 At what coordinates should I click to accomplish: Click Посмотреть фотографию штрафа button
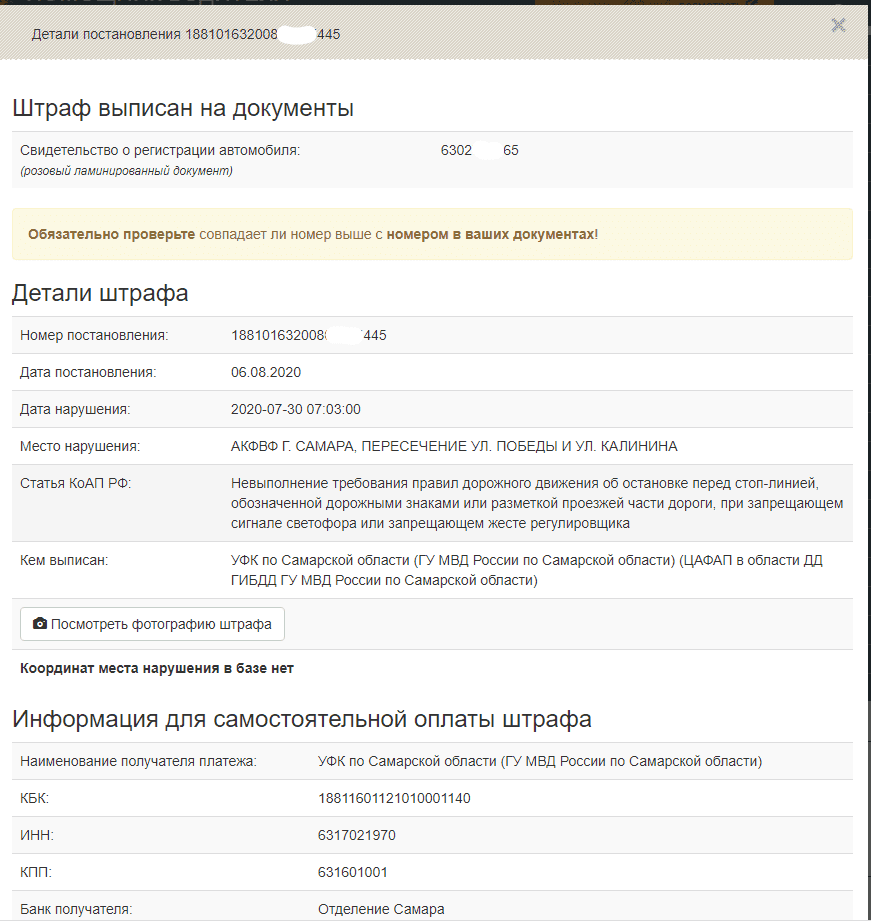pyautogui.click(x=152, y=624)
